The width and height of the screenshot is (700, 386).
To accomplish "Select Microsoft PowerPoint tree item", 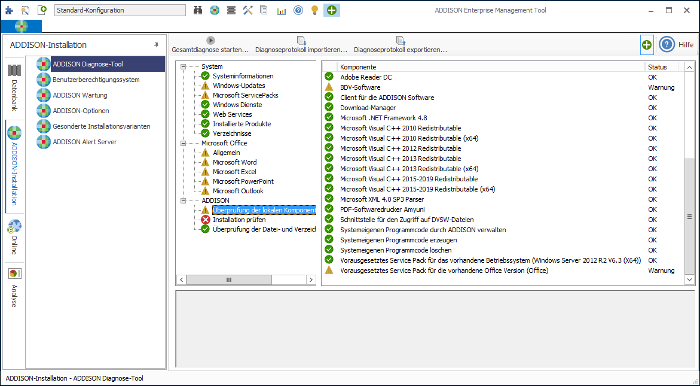I will (243, 182).
